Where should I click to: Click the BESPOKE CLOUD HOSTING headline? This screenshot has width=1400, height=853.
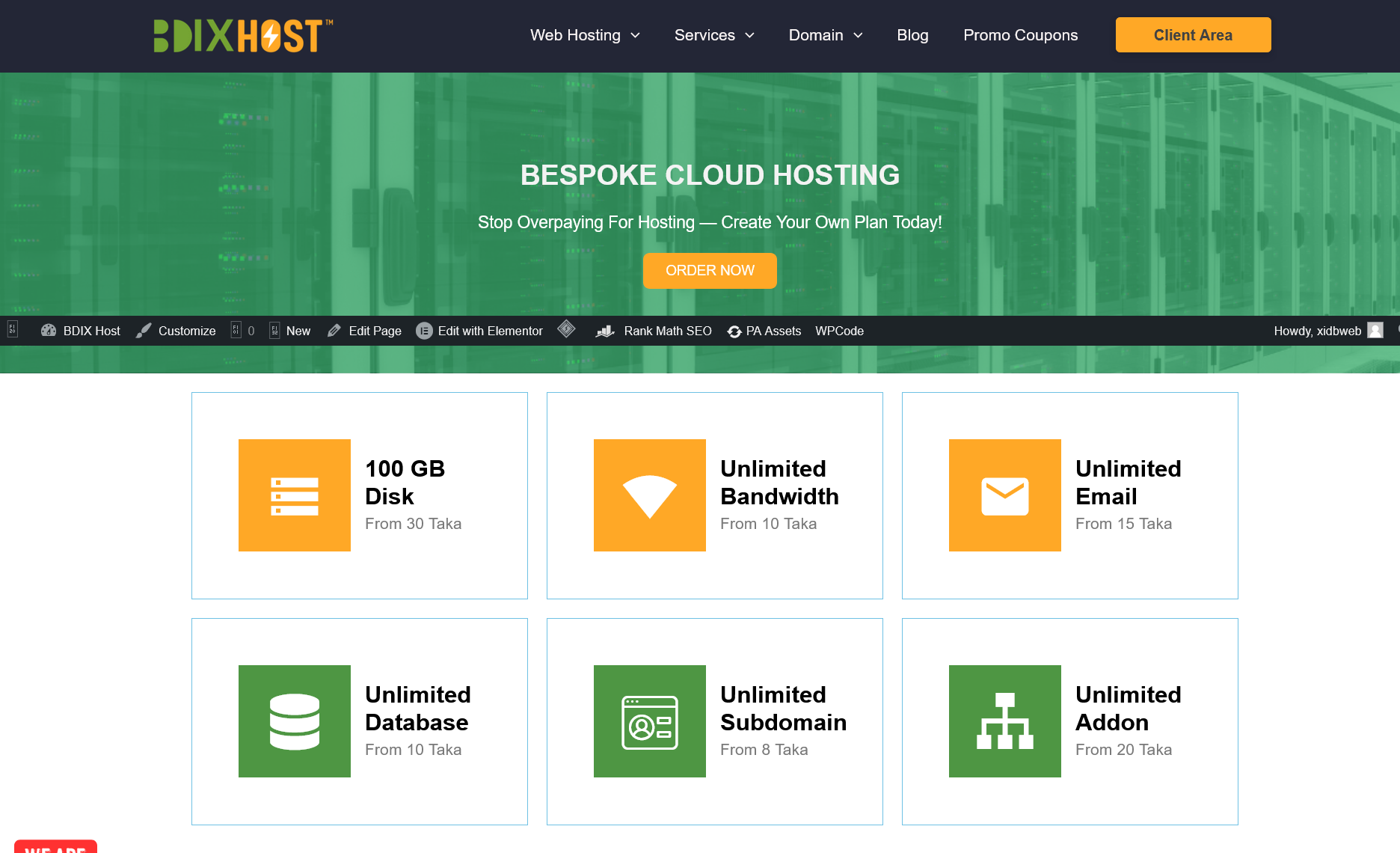[710, 175]
